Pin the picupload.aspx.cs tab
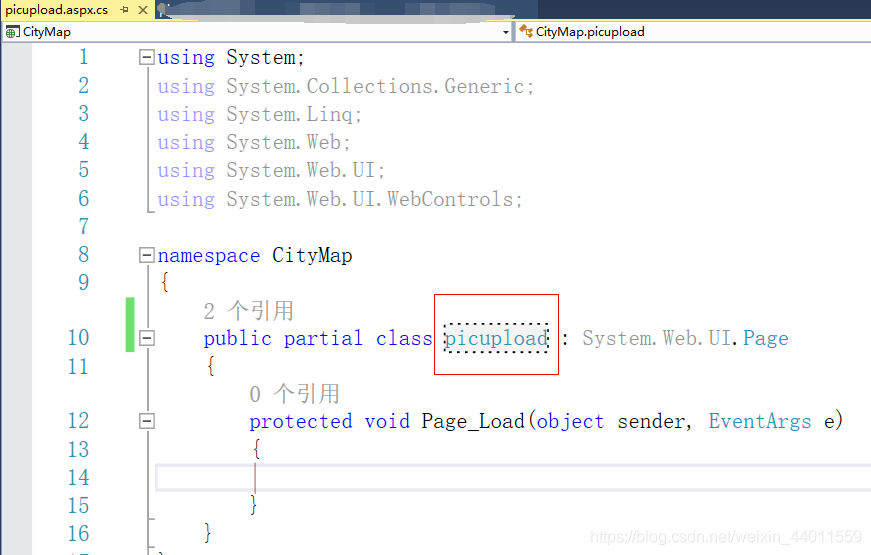 point(124,10)
